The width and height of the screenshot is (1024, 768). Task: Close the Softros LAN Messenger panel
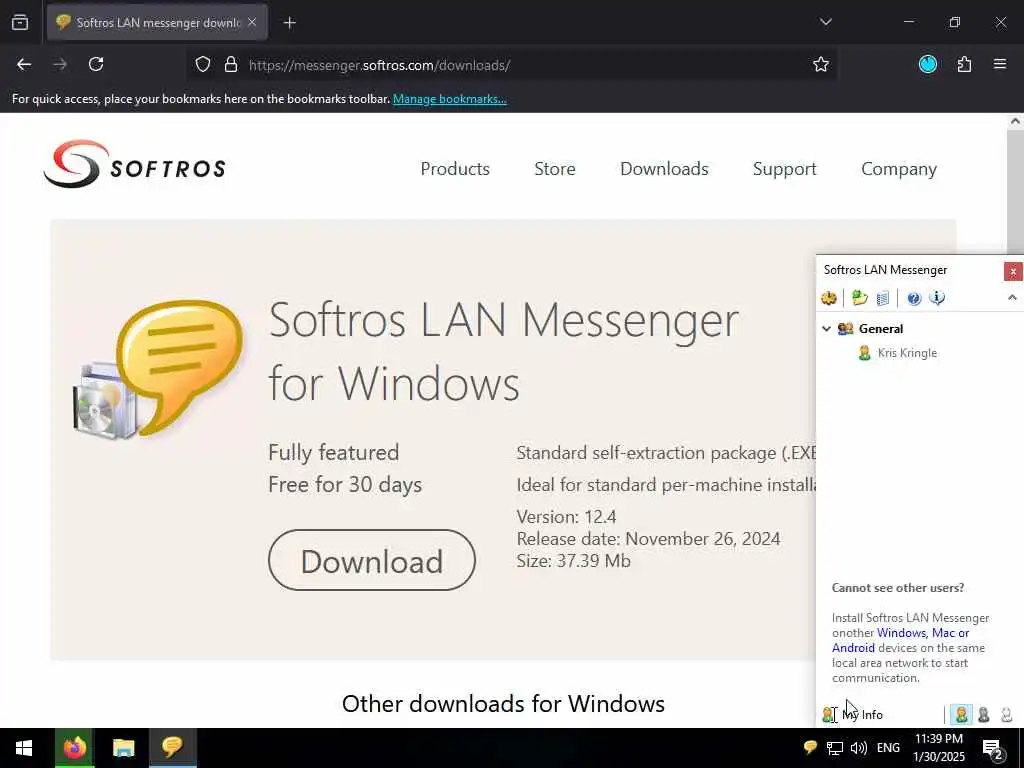click(x=1013, y=271)
